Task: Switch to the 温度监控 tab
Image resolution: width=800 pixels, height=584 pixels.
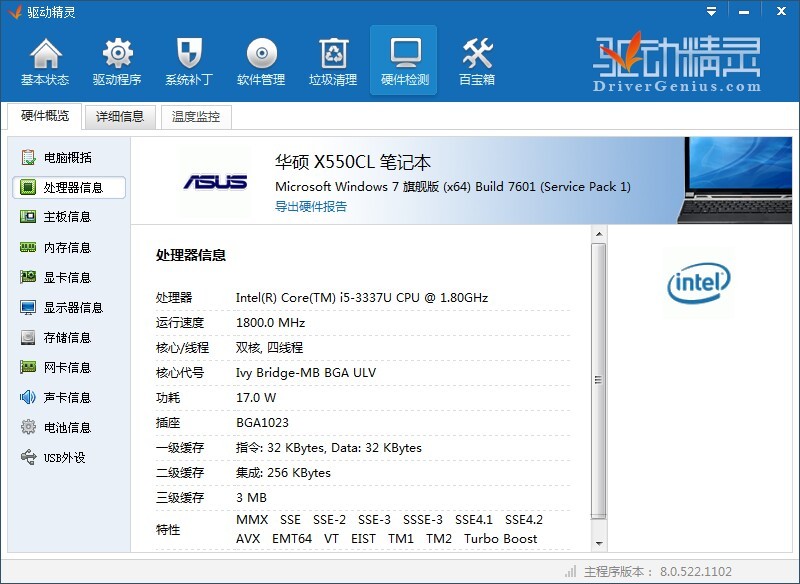Action: [x=196, y=117]
